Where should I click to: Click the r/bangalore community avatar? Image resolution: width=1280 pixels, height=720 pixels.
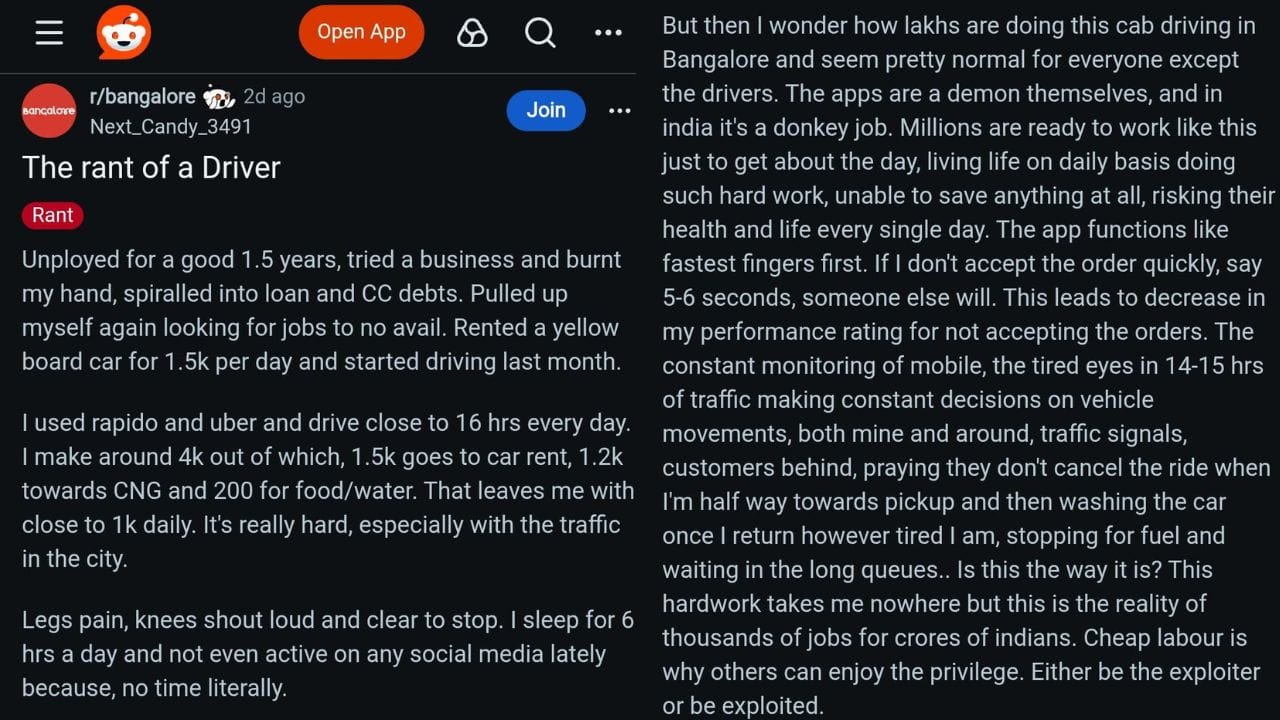48,110
